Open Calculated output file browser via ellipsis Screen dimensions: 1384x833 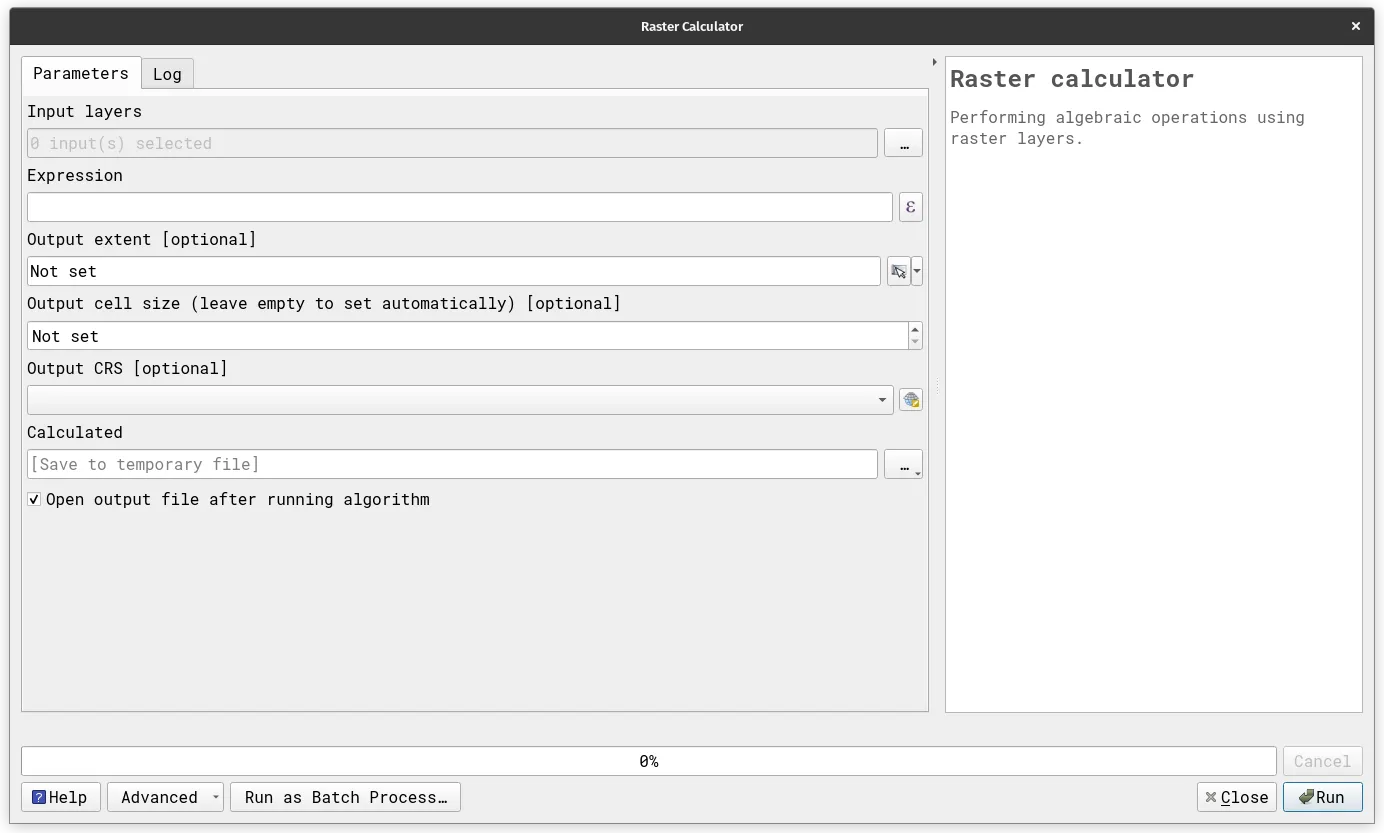click(x=901, y=463)
